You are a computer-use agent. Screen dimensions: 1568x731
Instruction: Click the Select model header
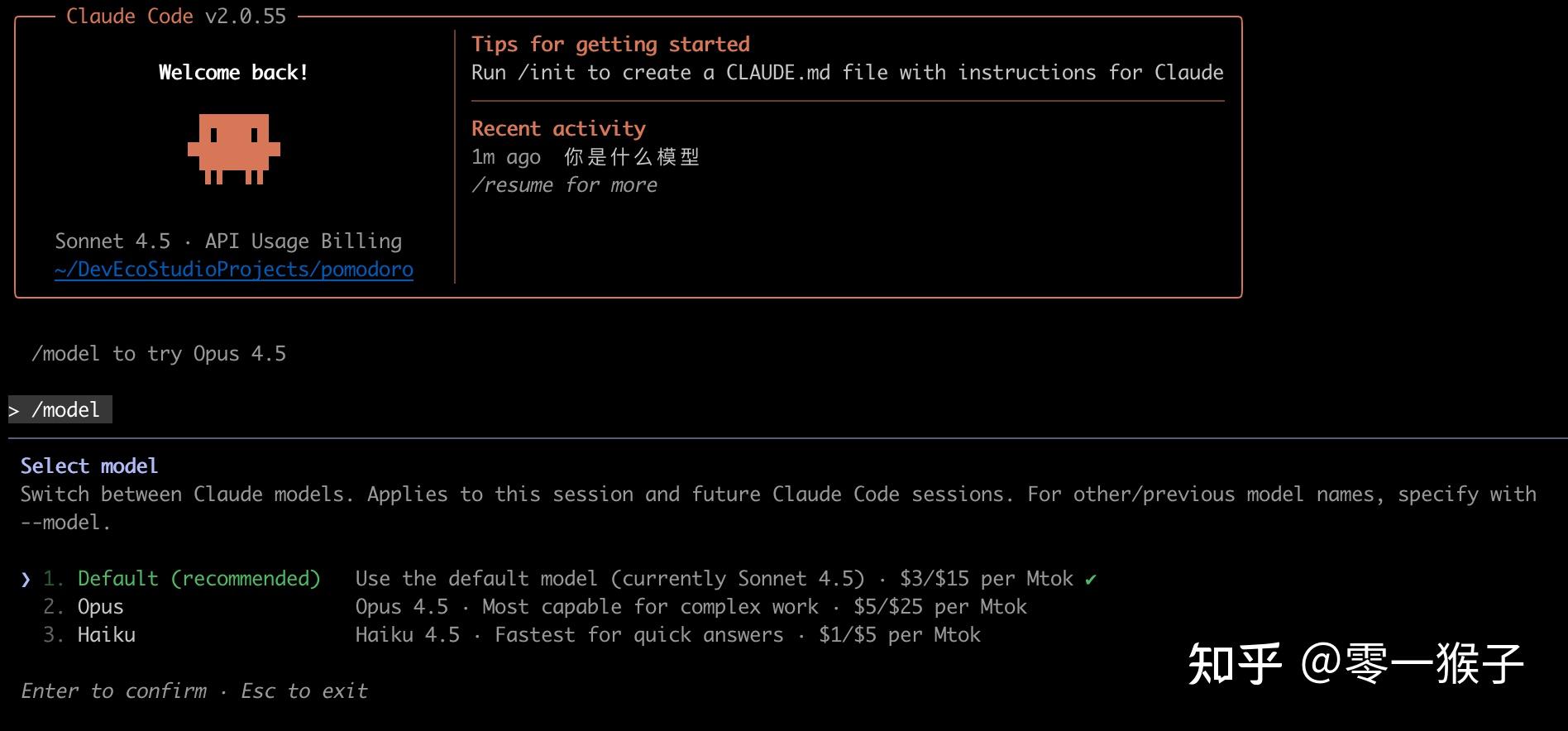[89, 466]
